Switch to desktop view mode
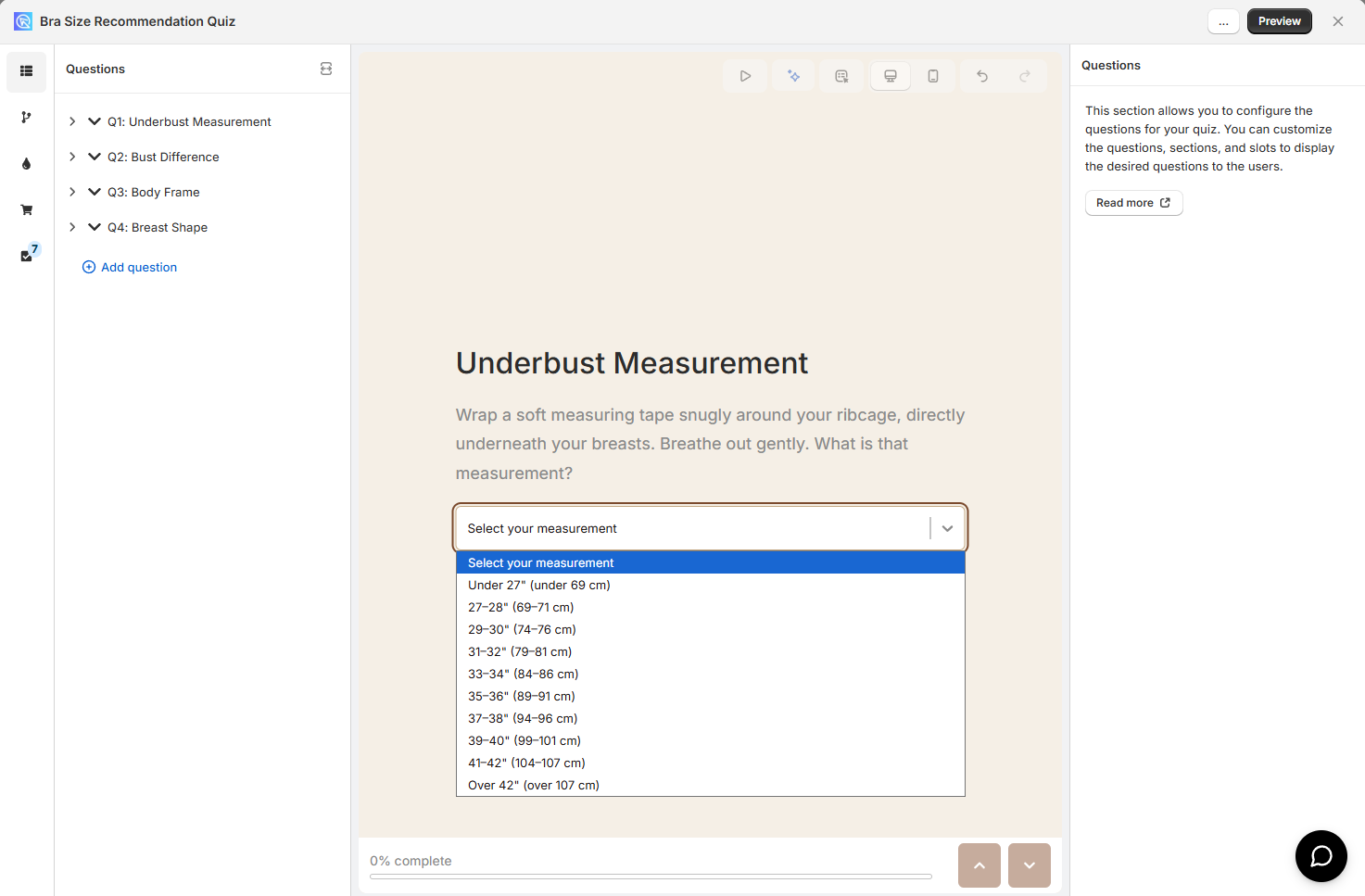This screenshot has width=1365, height=896. pyautogui.click(x=890, y=76)
